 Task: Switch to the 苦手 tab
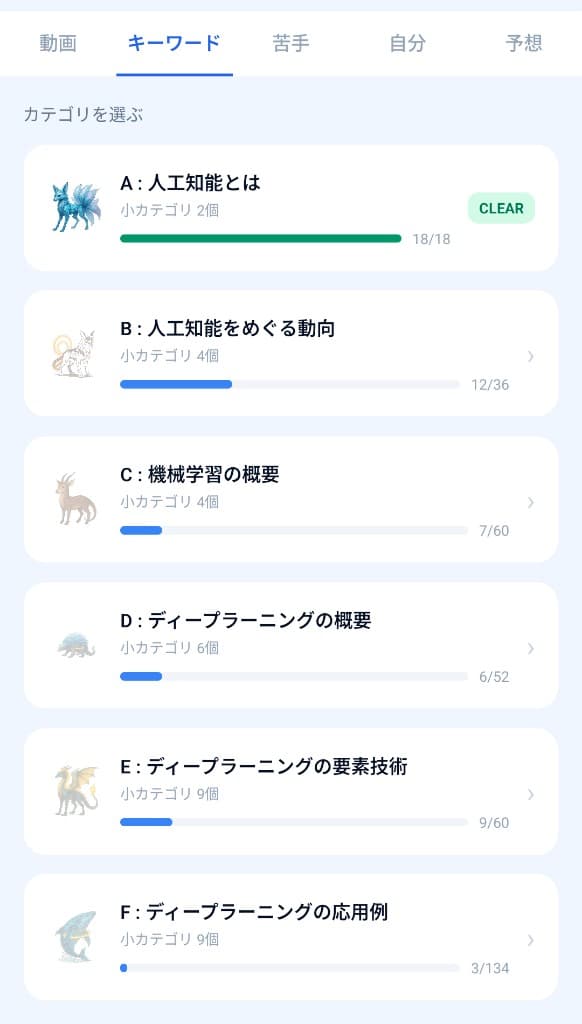[290, 44]
